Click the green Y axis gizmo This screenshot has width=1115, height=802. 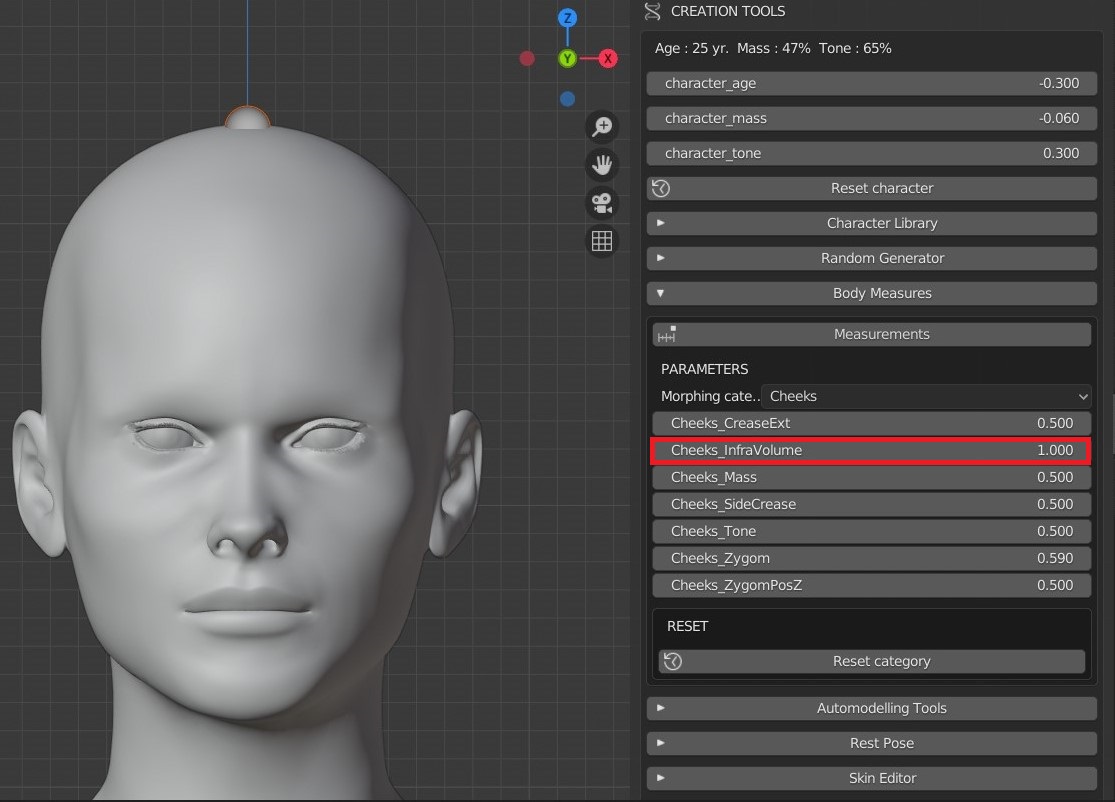click(x=567, y=58)
